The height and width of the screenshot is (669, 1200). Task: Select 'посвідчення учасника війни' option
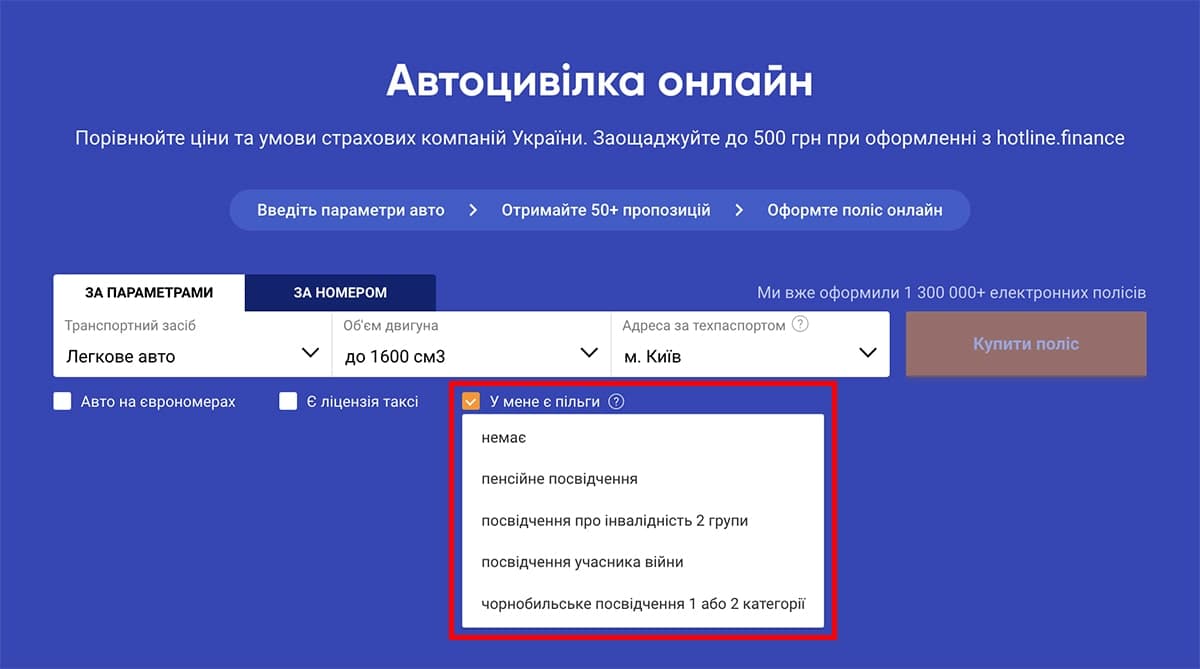[x=643, y=562]
